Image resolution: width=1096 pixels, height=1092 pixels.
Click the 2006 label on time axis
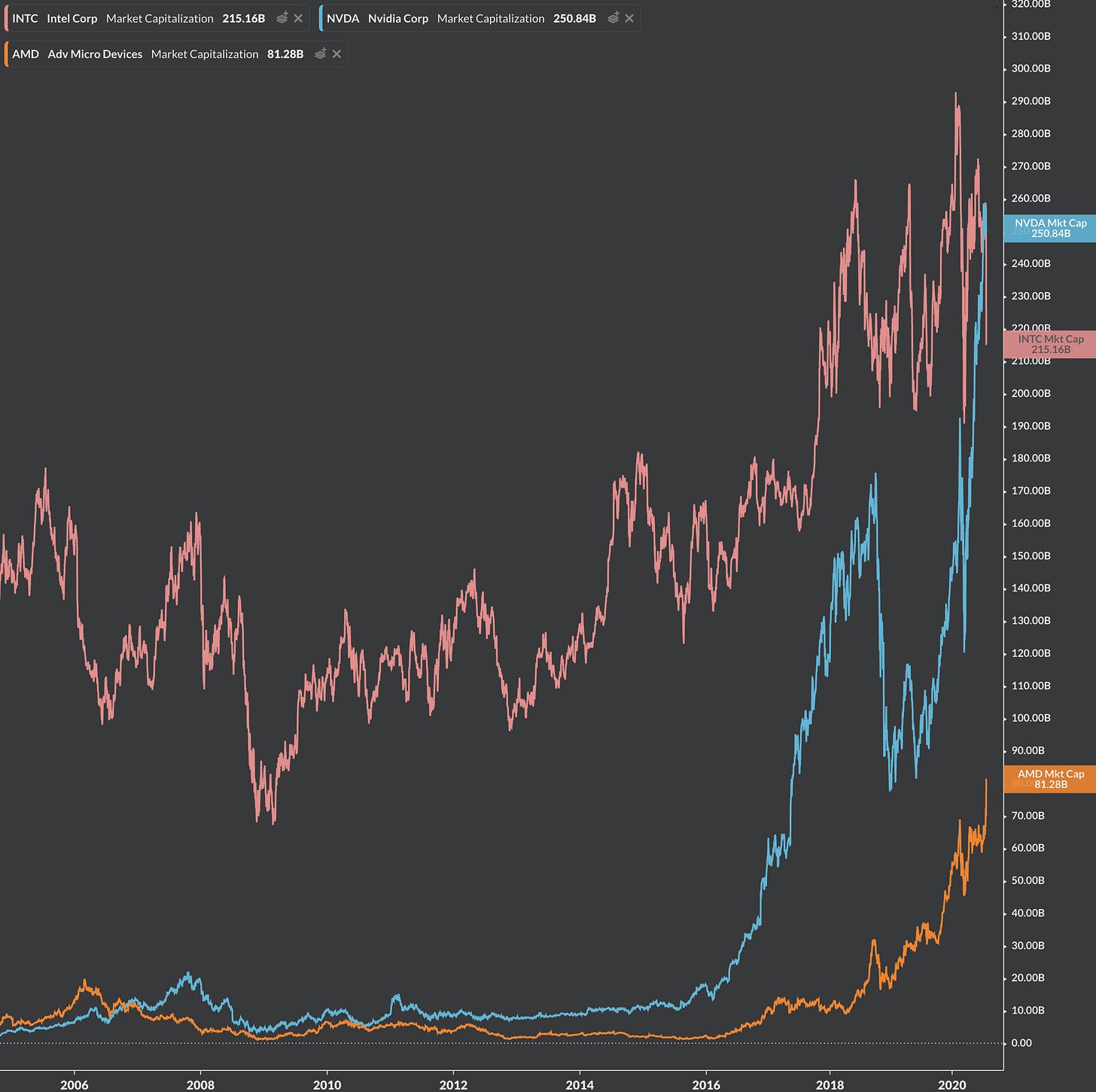point(74,1084)
